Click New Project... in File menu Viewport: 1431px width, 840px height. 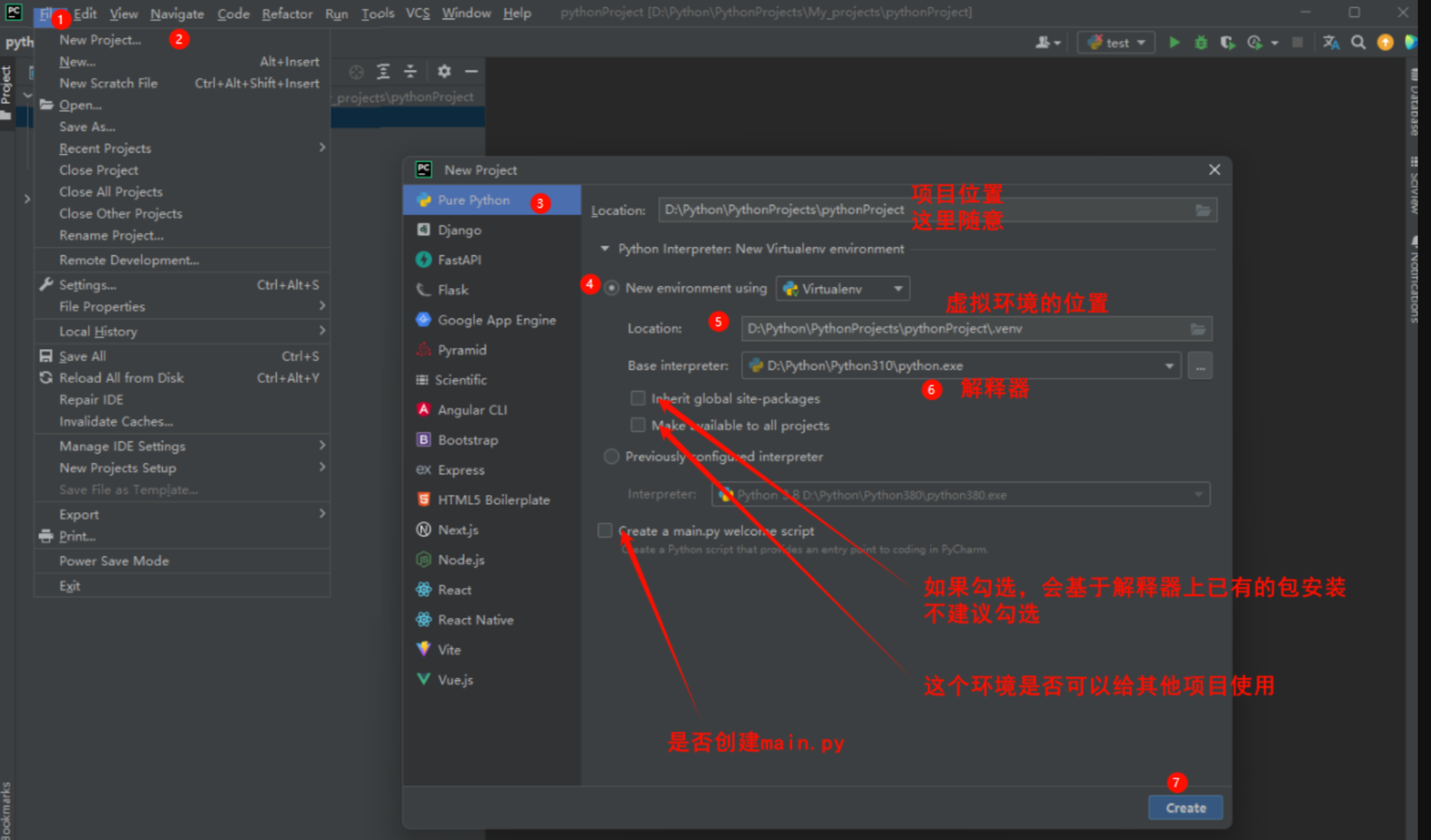point(183,39)
